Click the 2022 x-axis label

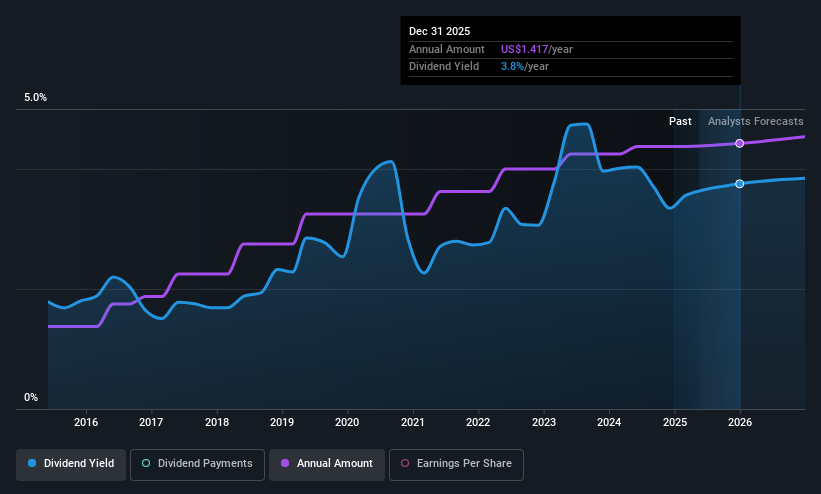478,422
